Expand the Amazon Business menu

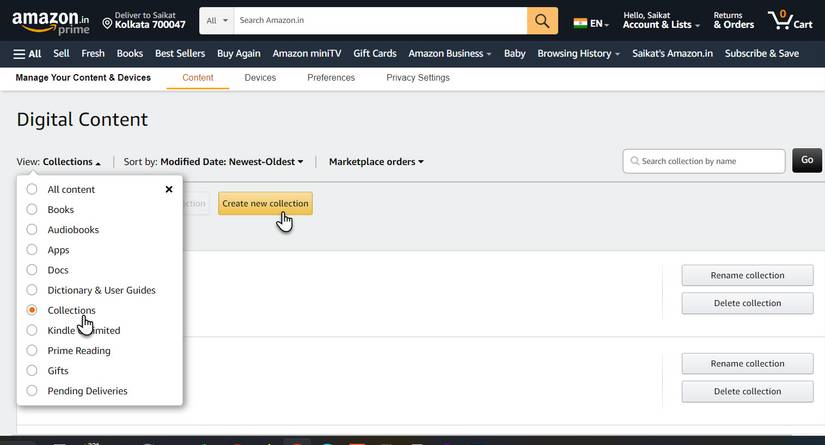click(450, 54)
